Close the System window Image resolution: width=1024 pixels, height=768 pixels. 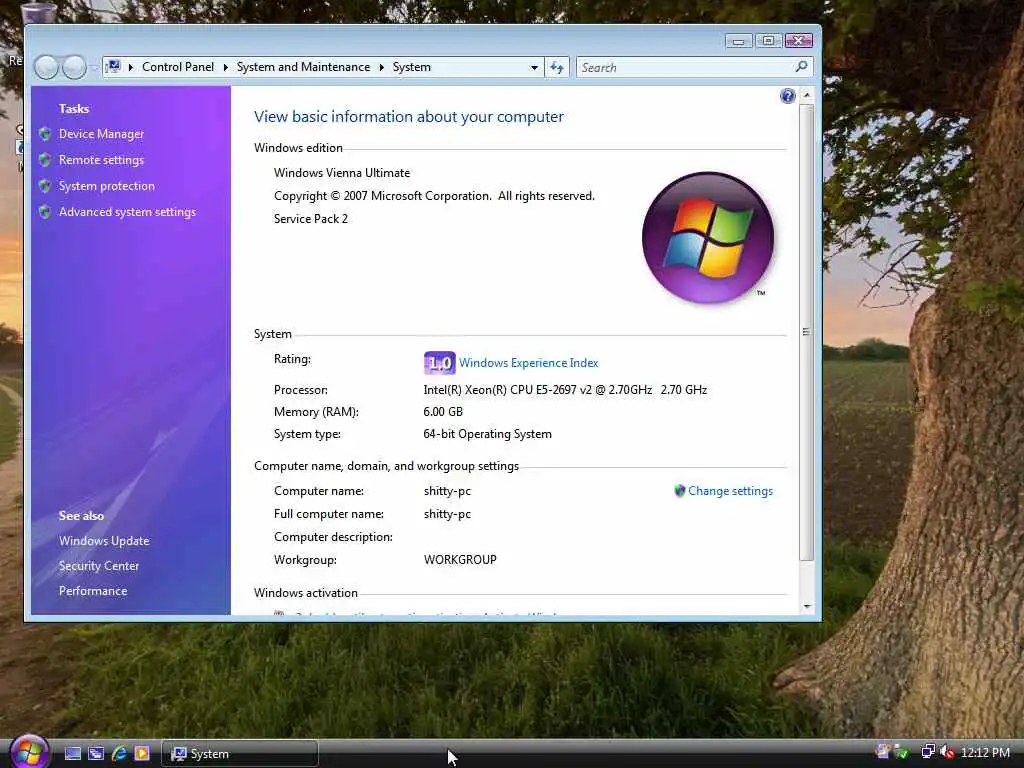[799, 41]
